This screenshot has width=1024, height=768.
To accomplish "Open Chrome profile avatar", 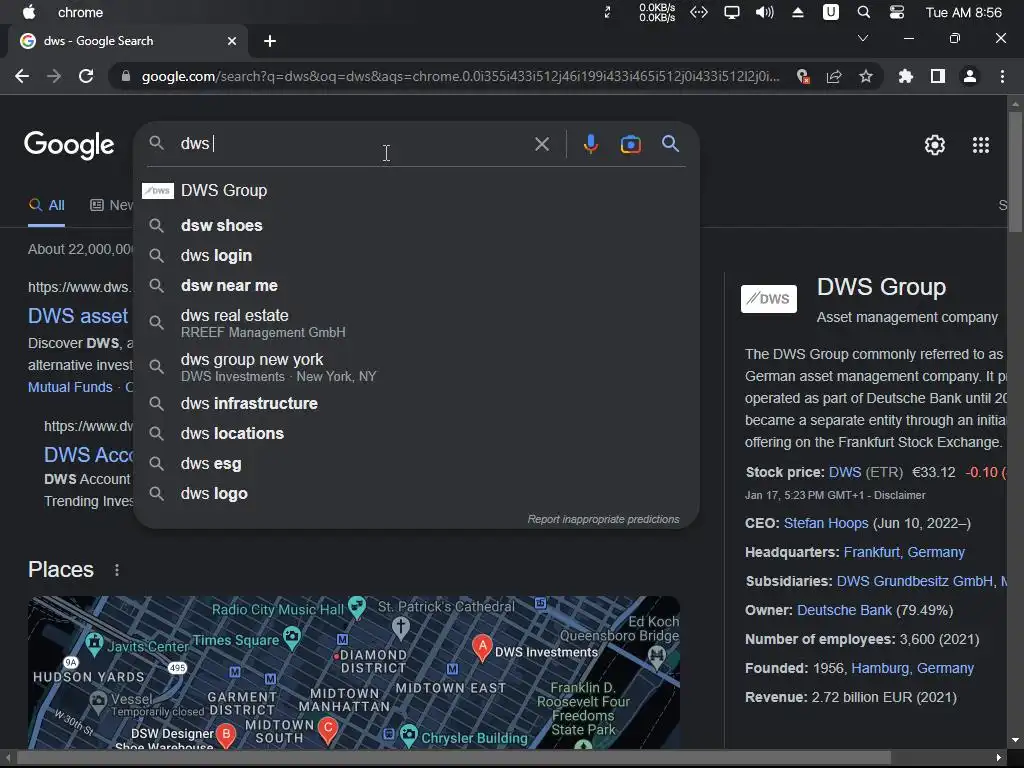I will (x=970, y=76).
